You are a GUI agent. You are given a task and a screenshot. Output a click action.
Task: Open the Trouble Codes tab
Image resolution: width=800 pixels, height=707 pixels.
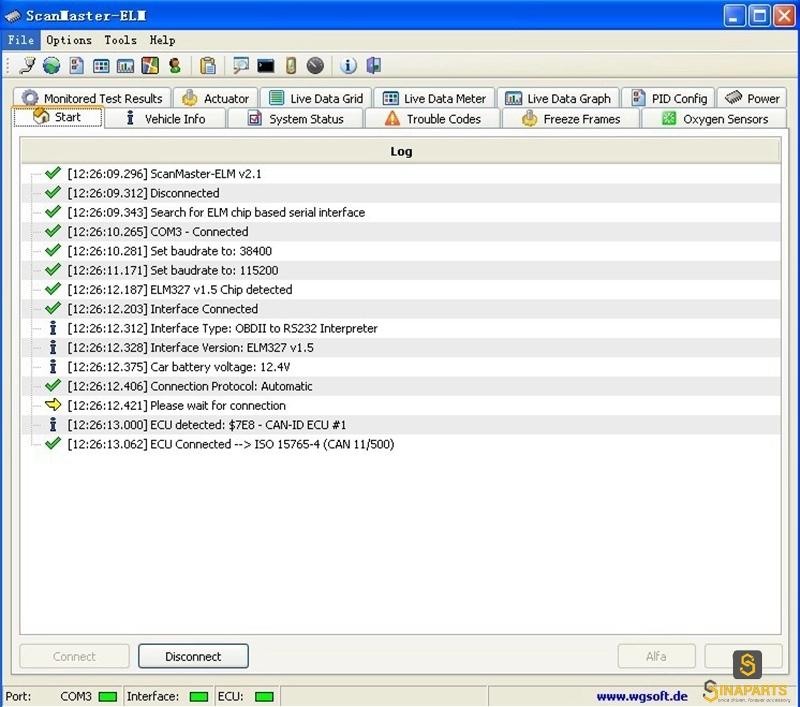433,118
